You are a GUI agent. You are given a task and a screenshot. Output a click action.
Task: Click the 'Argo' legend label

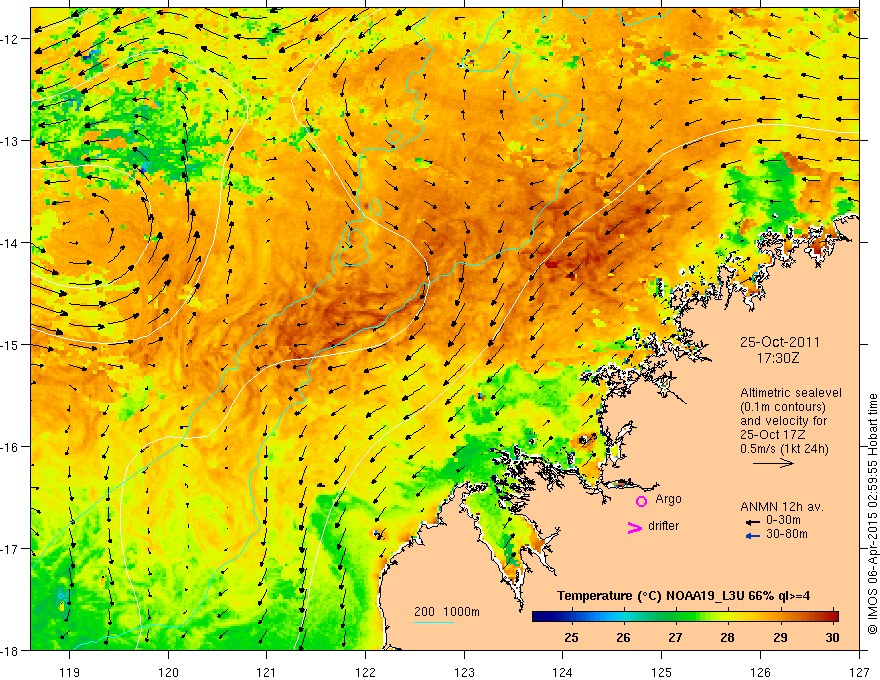tap(668, 499)
